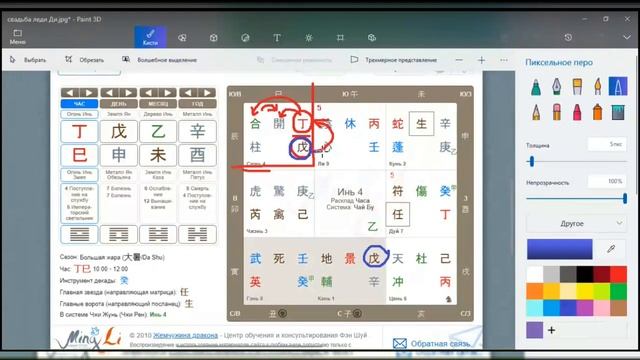Click the current blue color preview
This screenshot has width=640, height=360.
click(x=560, y=249)
